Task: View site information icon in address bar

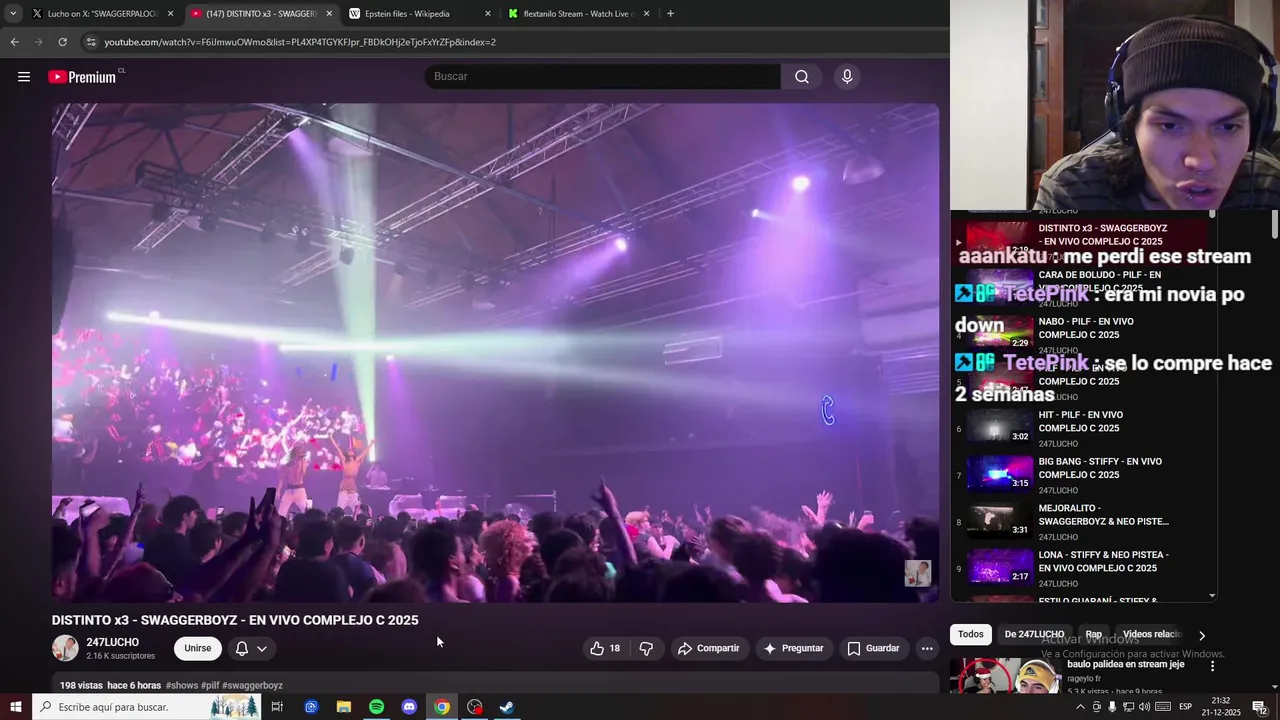Action: 91,42
